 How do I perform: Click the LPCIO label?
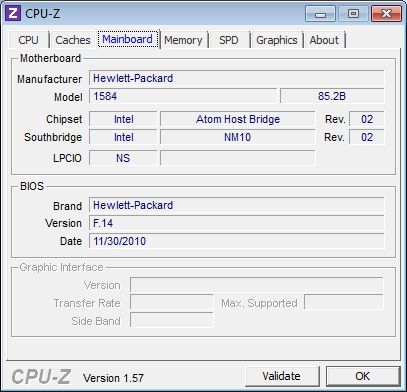pos(67,158)
